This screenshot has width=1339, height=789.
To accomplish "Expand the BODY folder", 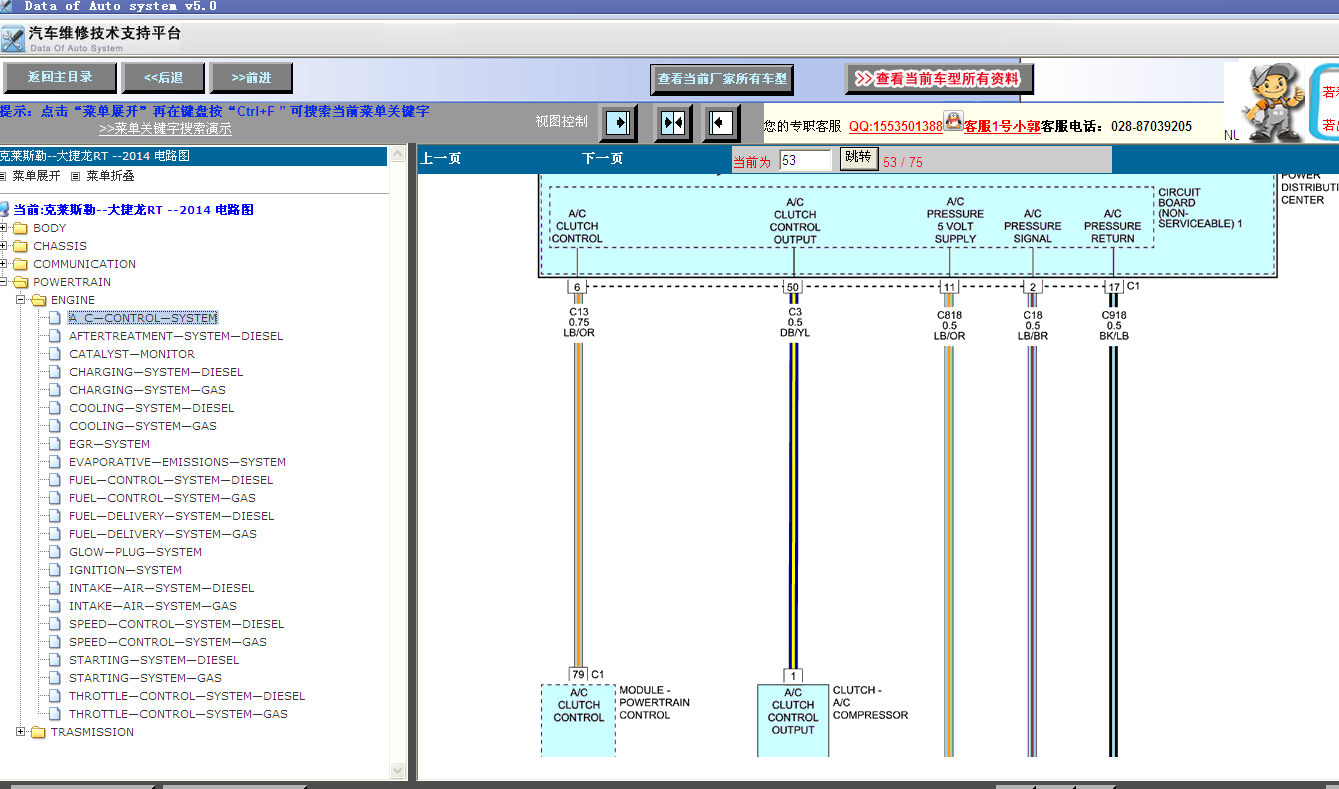I will click(4, 228).
